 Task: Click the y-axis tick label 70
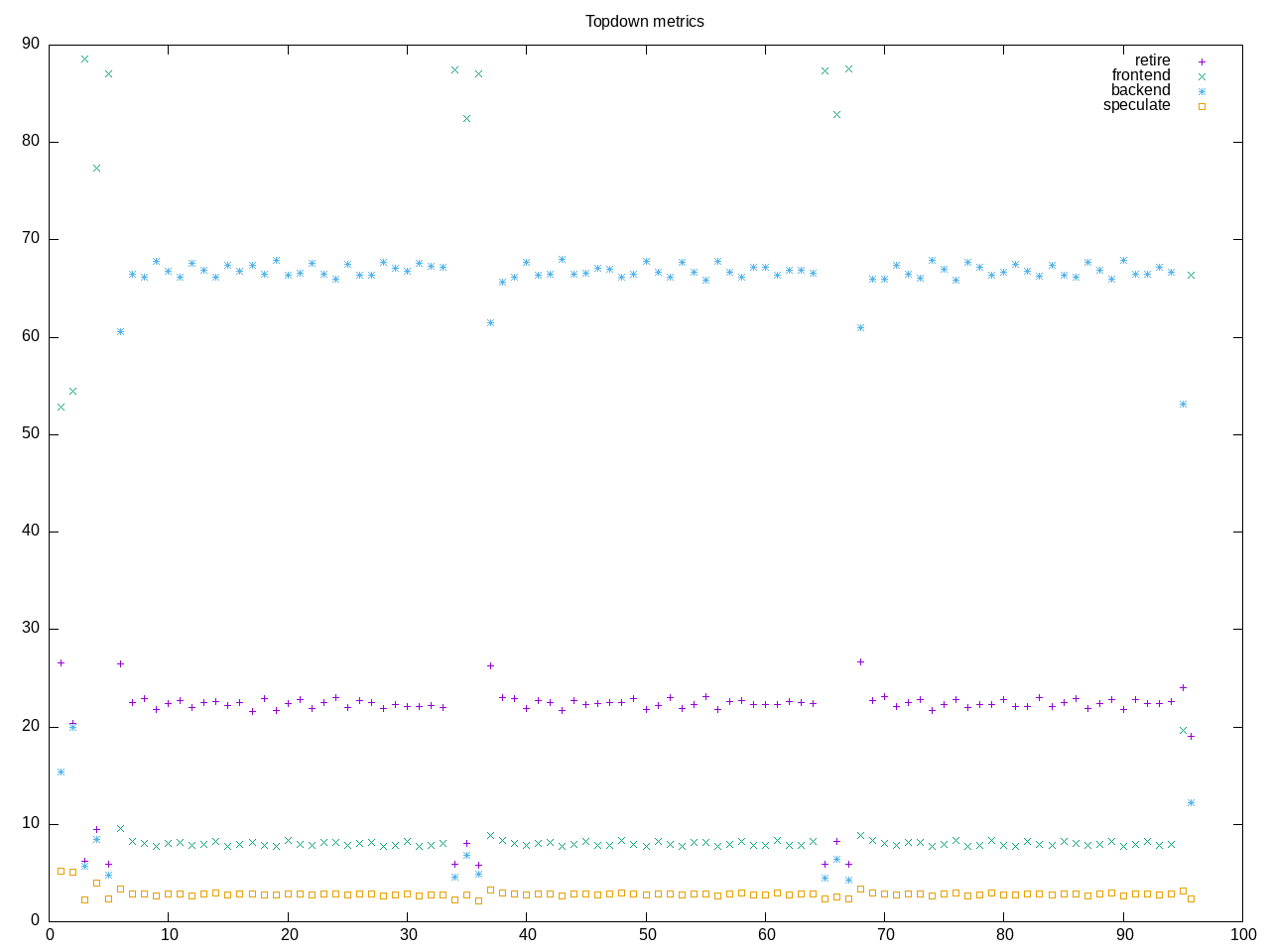(31, 239)
